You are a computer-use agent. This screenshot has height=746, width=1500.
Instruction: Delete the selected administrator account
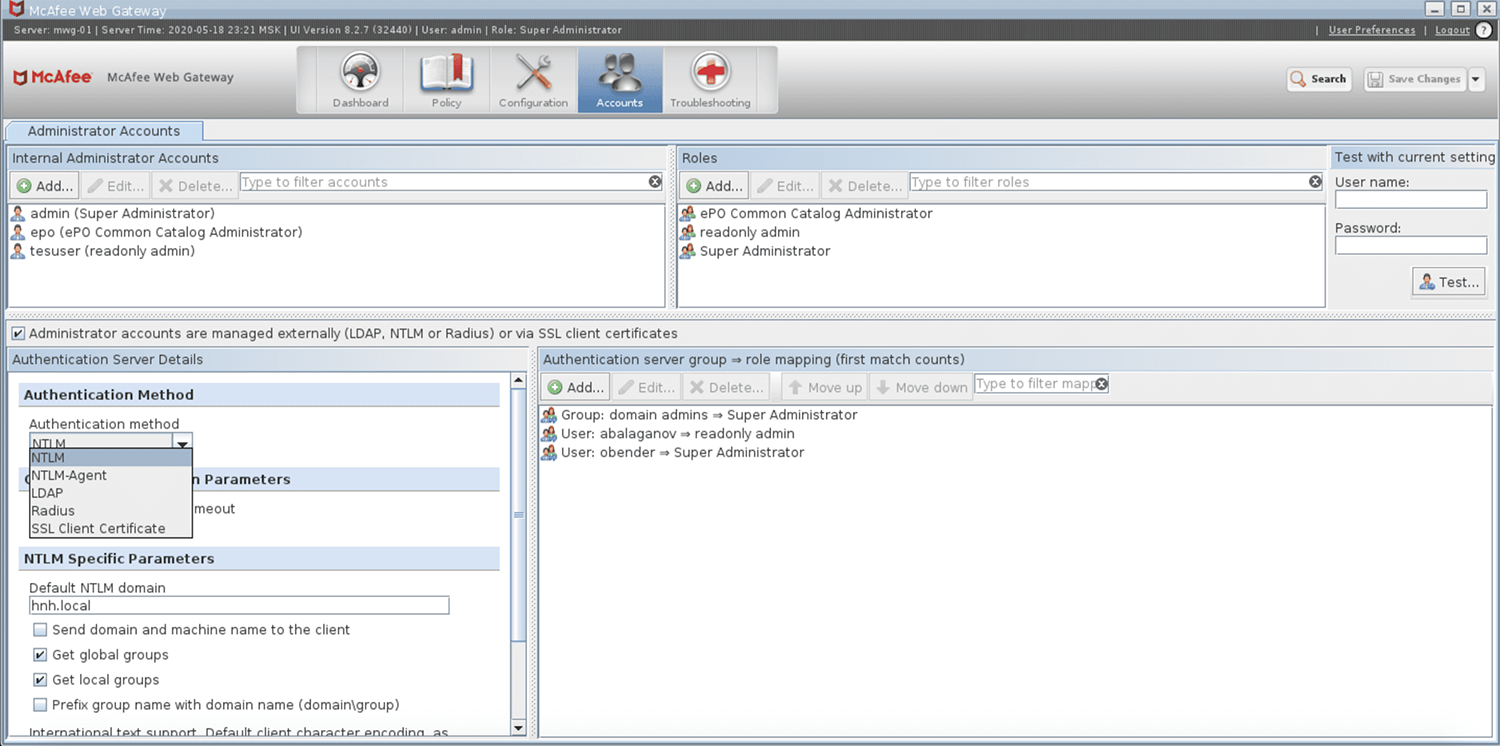195,186
